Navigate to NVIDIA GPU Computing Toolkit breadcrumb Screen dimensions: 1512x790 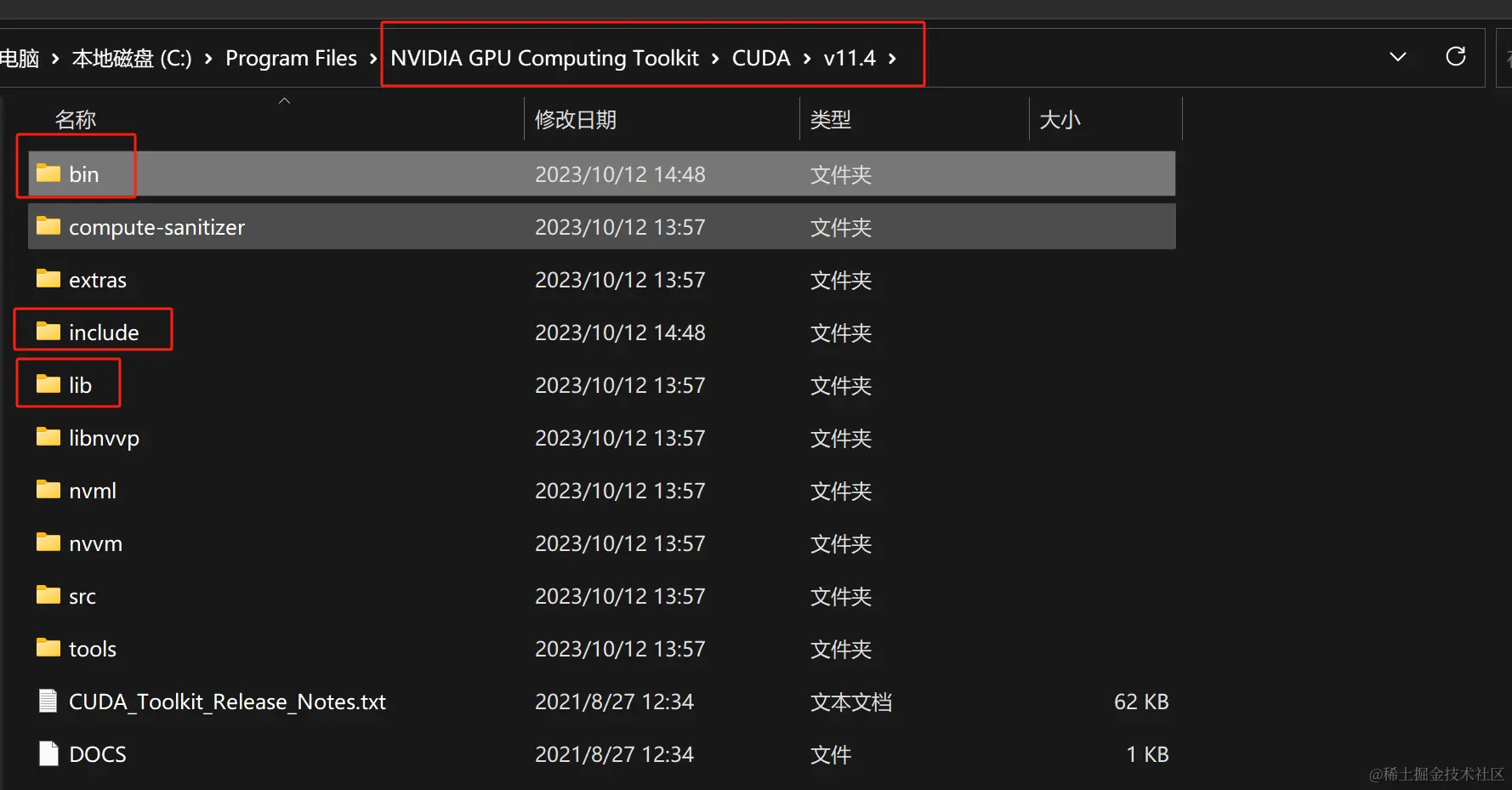[x=544, y=58]
